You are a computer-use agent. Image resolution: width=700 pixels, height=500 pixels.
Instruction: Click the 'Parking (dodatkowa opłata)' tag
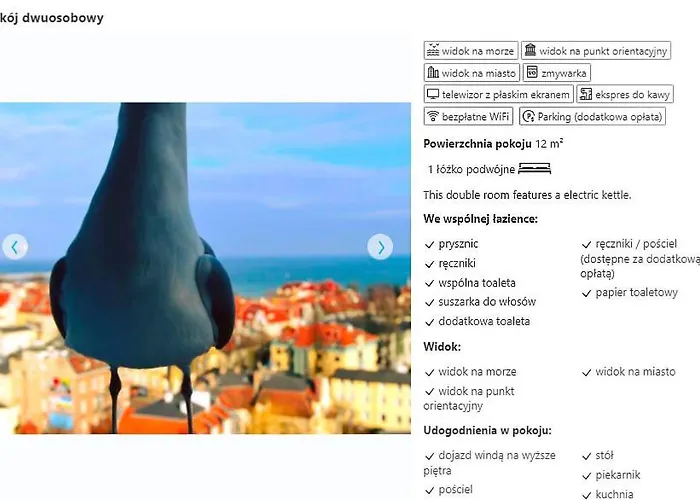pos(592,117)
